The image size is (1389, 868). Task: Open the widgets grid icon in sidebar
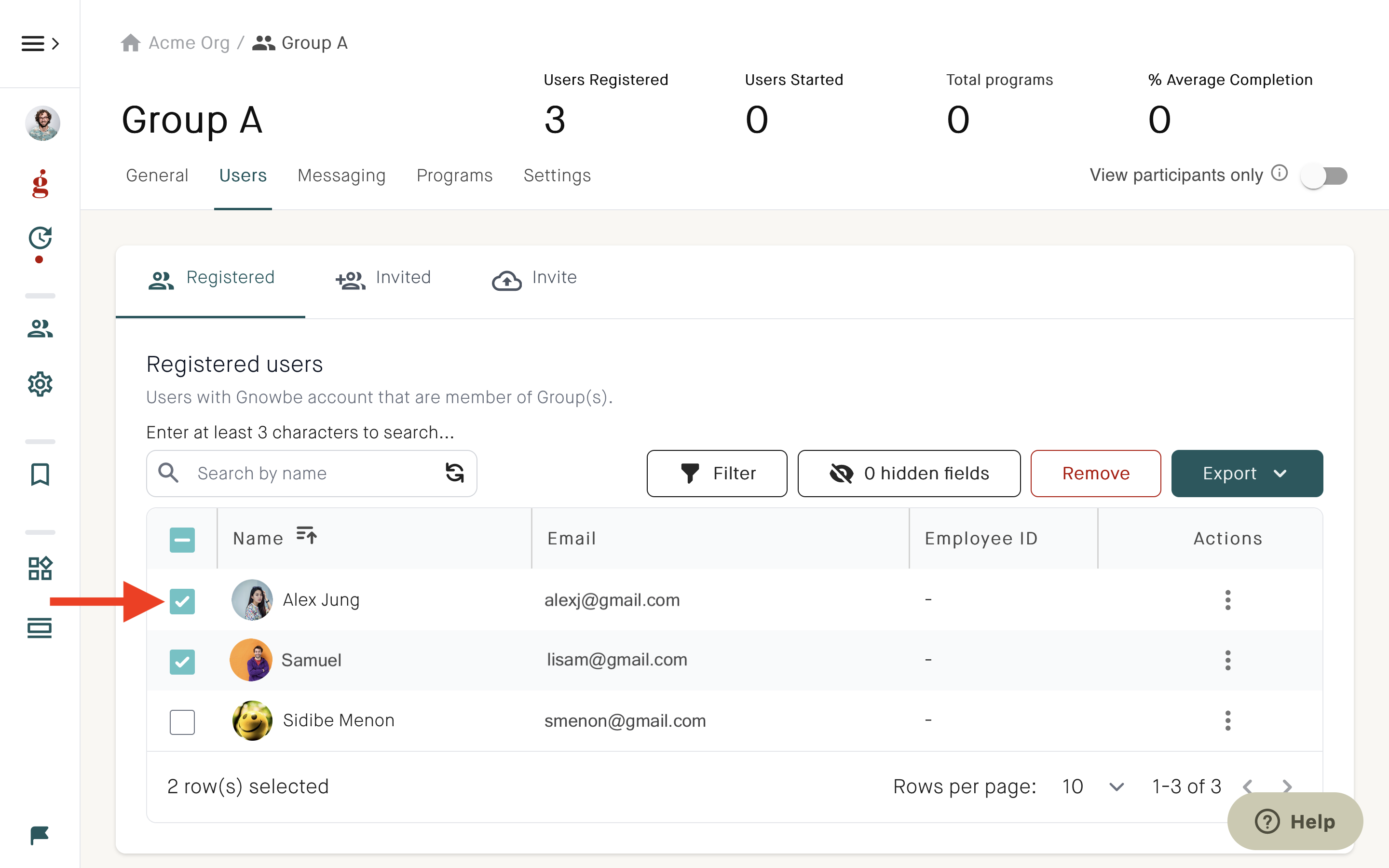40,569
